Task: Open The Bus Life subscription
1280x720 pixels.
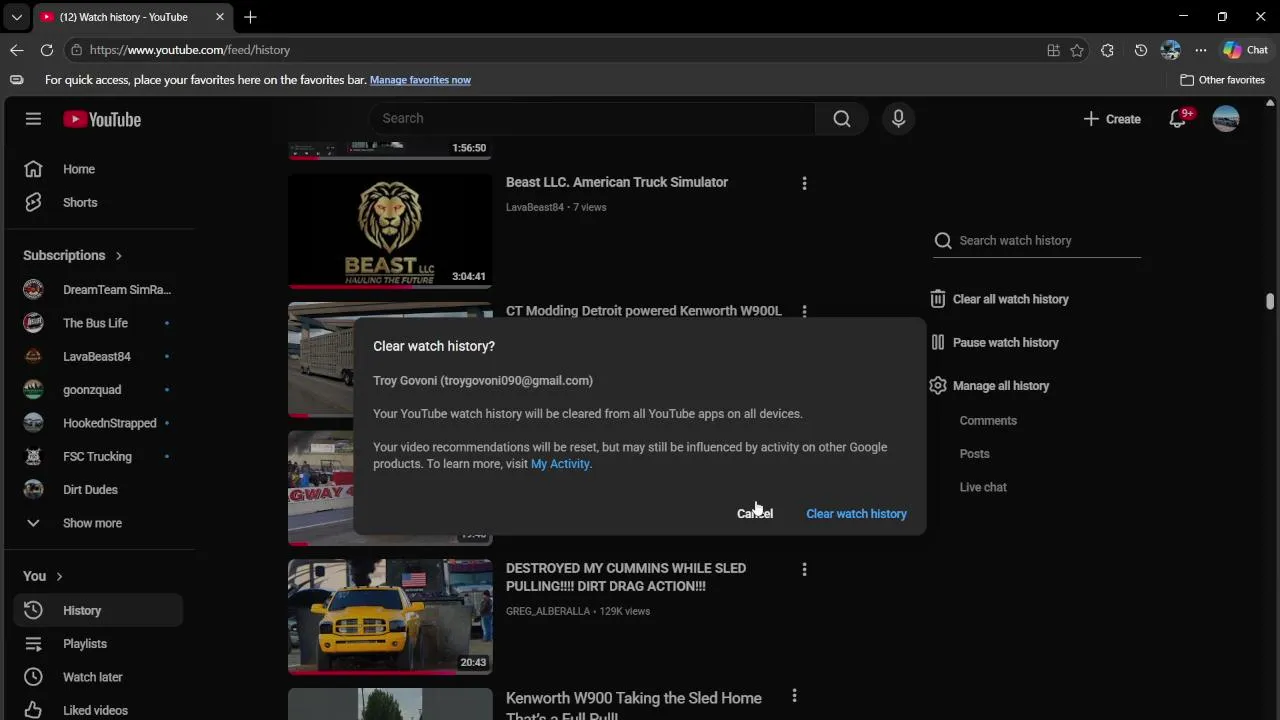Action: tap(98, 323)
